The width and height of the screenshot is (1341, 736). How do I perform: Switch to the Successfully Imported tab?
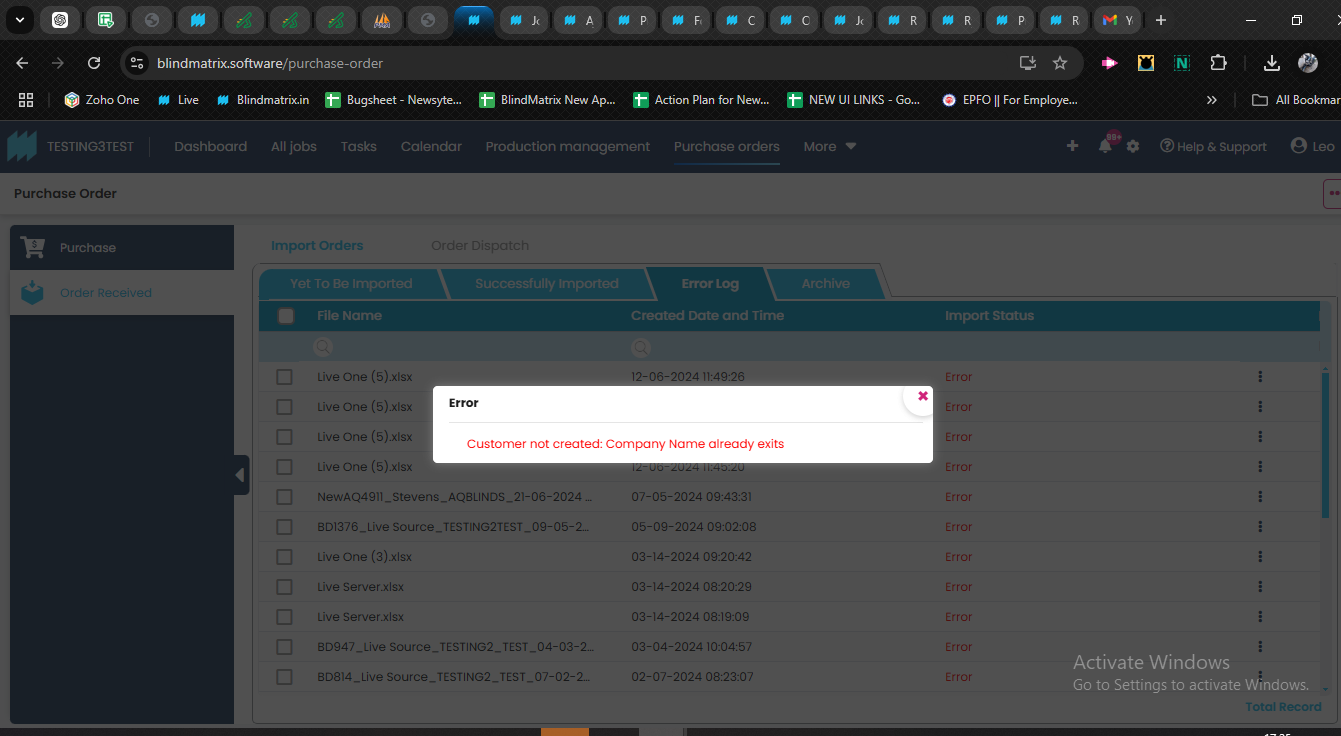click(x=546, y=284)
